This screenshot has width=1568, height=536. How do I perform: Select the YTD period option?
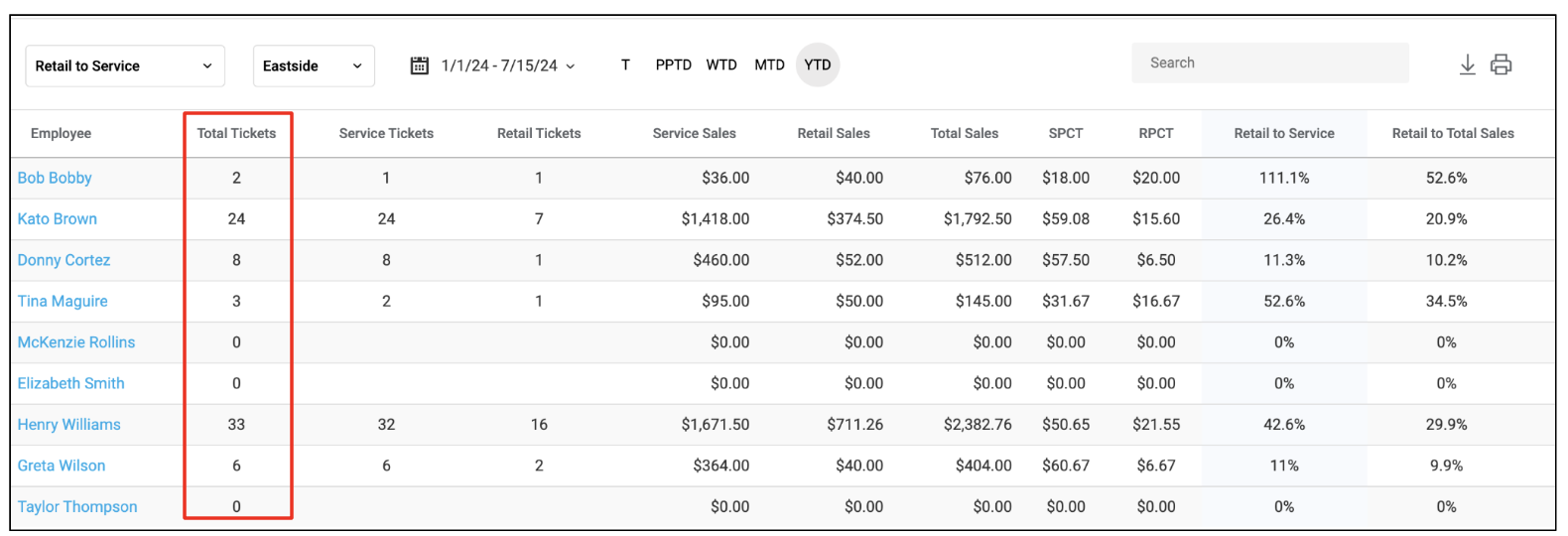(818, 65)
